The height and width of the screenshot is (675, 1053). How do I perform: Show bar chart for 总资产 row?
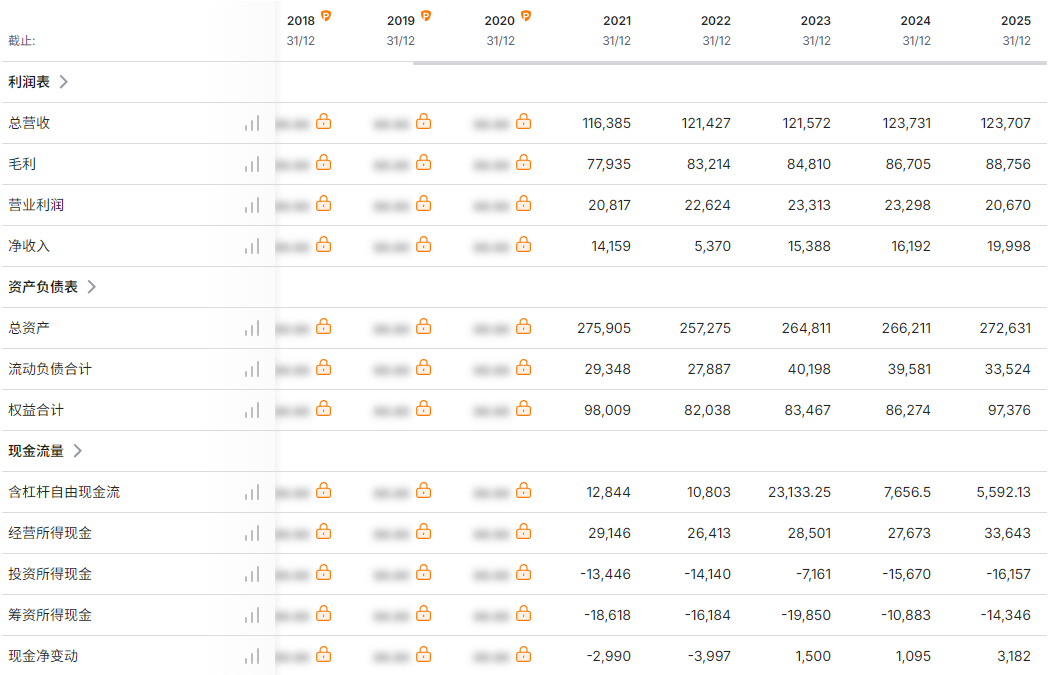[x=252, y=328]
